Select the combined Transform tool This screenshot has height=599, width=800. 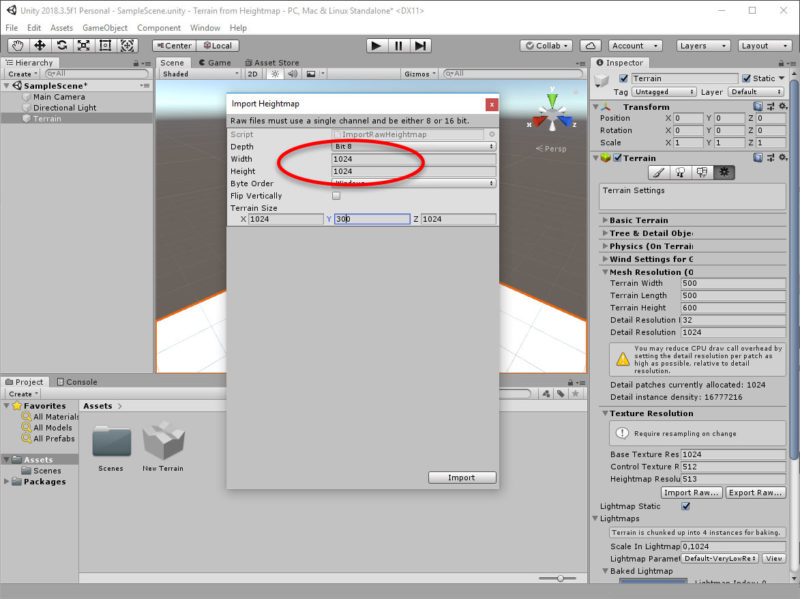127,45
